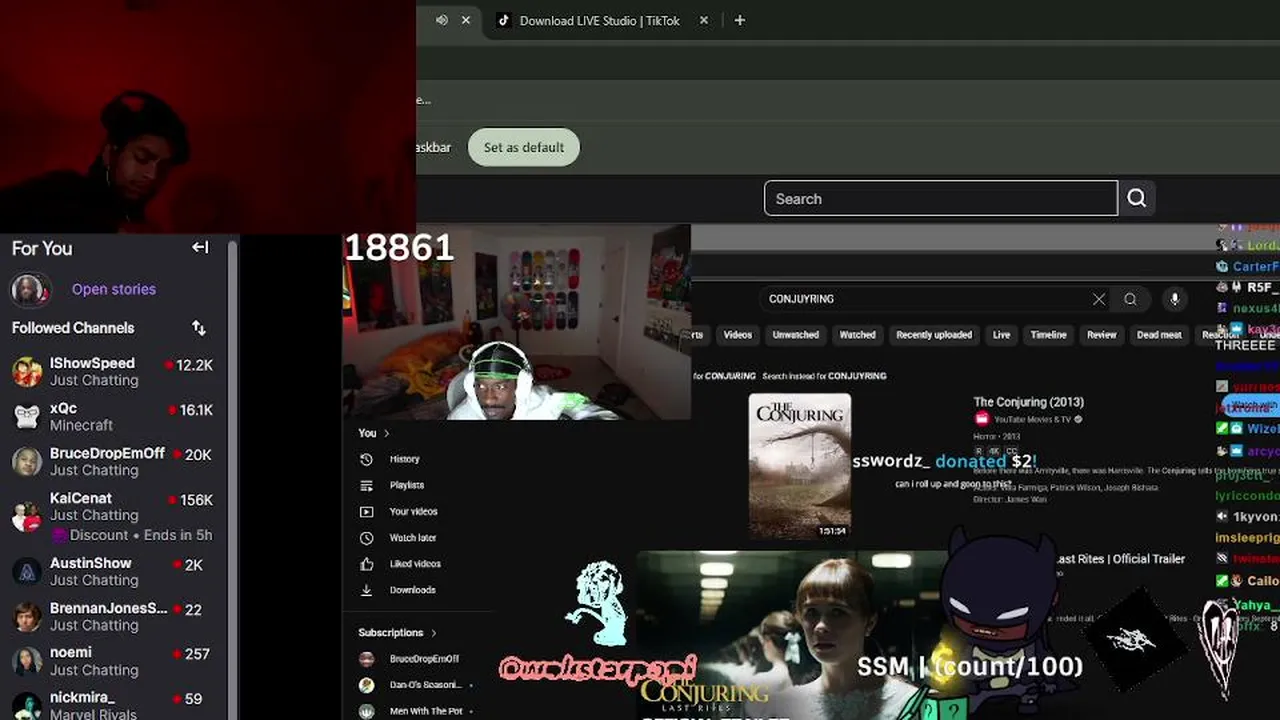The width and height of the screenshot is (1280, 720).
Task: Select the Unwatched filter chip
Action: coord(796,335)
